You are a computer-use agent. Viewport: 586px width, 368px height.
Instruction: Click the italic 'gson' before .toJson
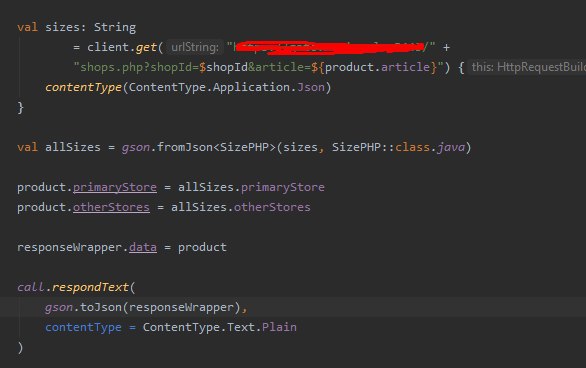tap(59, 307)
